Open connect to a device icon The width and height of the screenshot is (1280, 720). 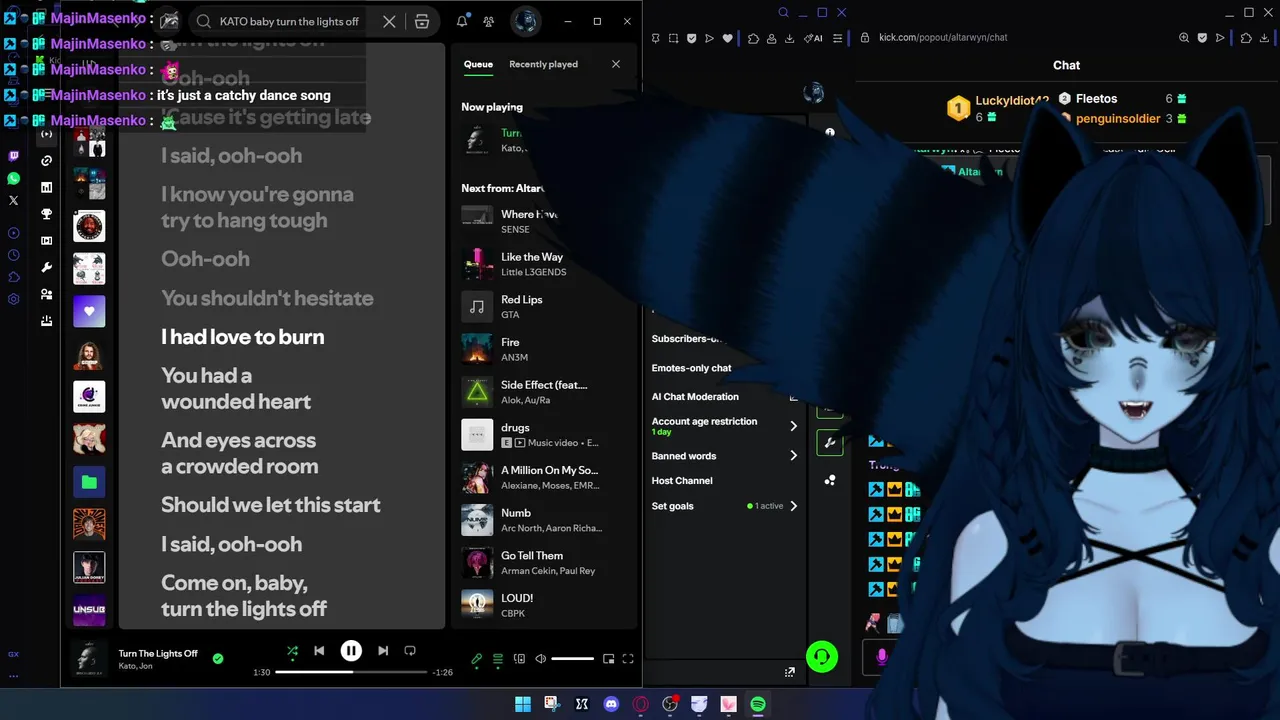519,659
